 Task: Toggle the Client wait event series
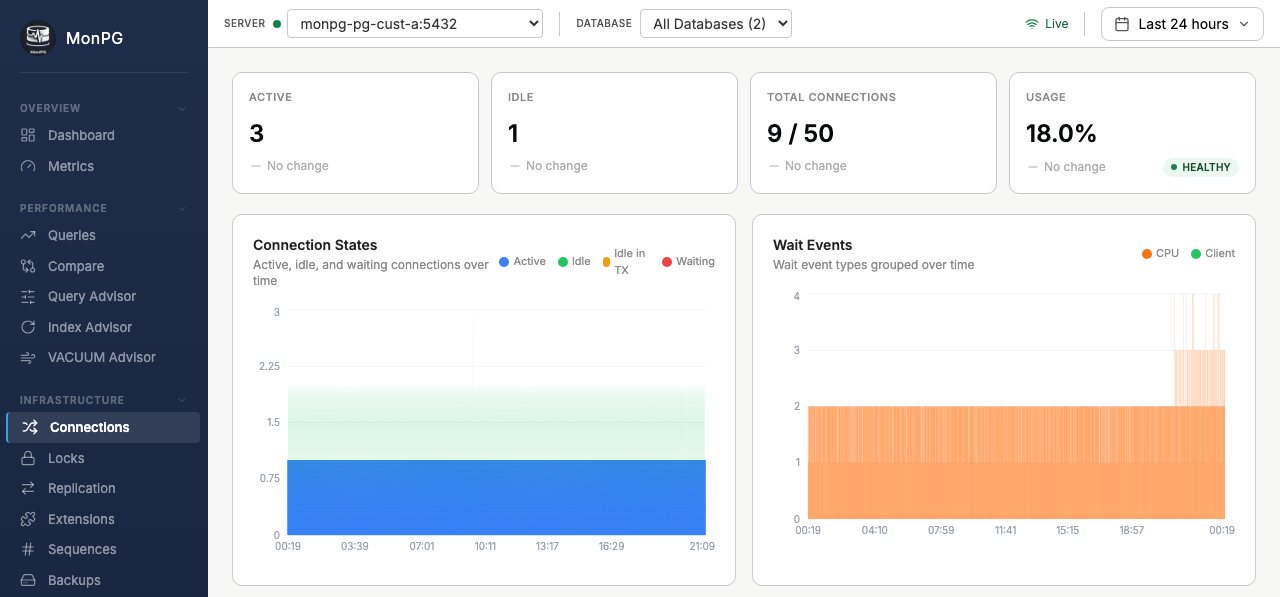click(x=1213, y=254)
